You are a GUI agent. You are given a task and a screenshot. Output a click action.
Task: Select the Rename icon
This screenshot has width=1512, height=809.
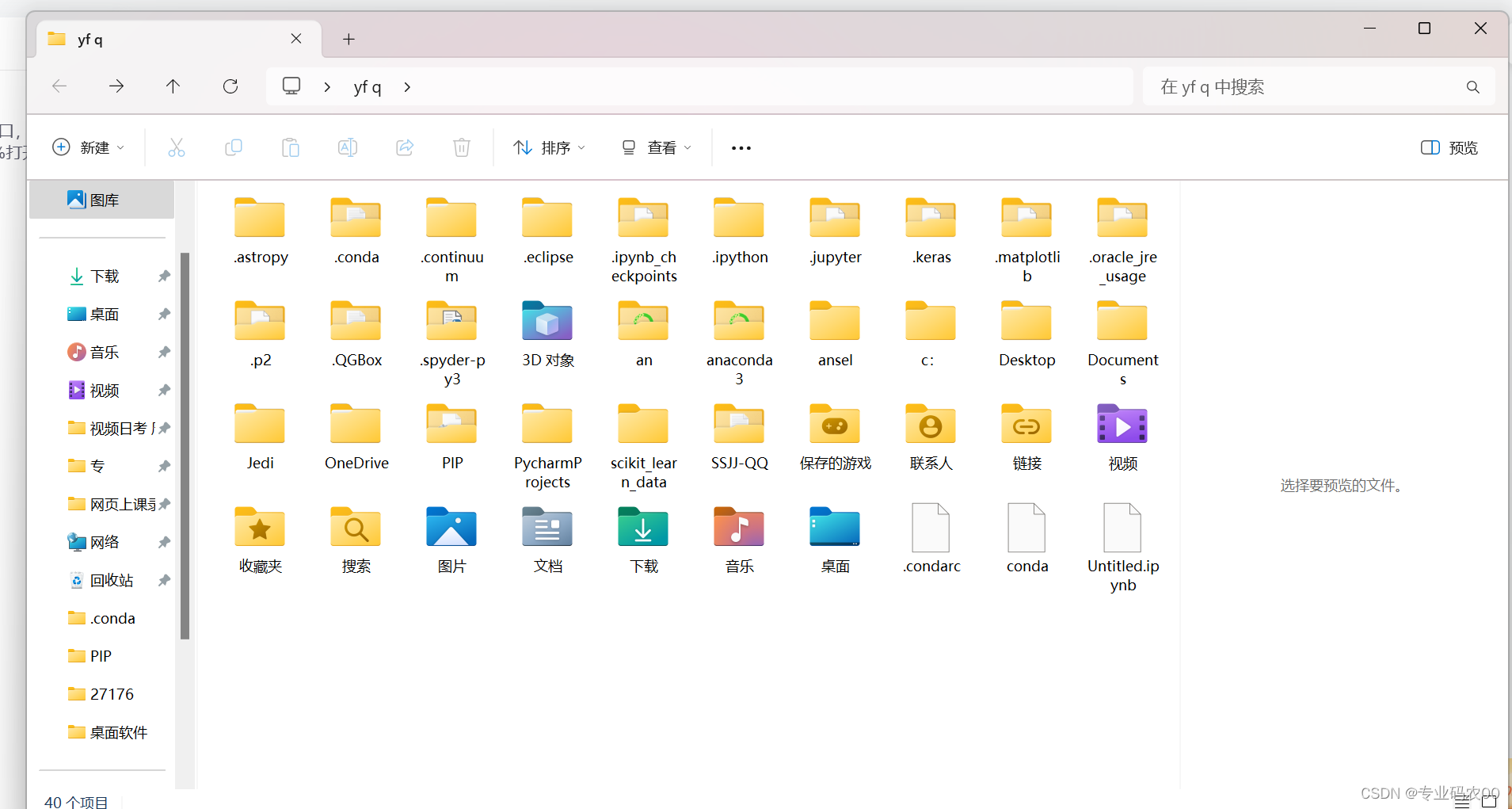[x=347, y=147]
